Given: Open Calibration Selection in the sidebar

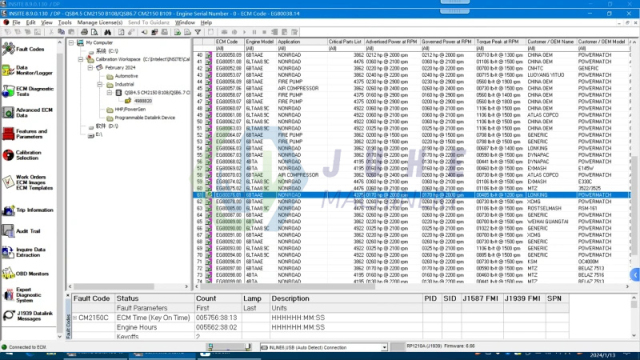Looking at the screenshot, I should pos(22,155).
